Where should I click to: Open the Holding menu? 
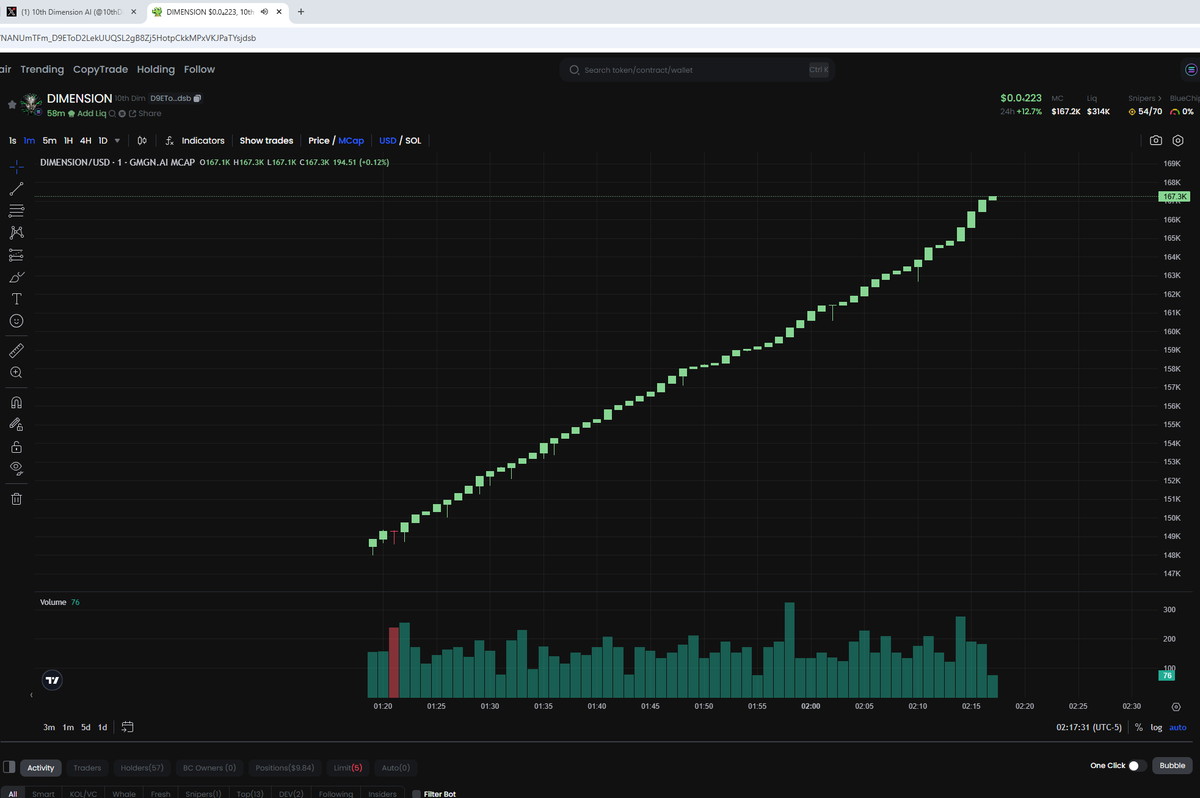coord(156,70)
